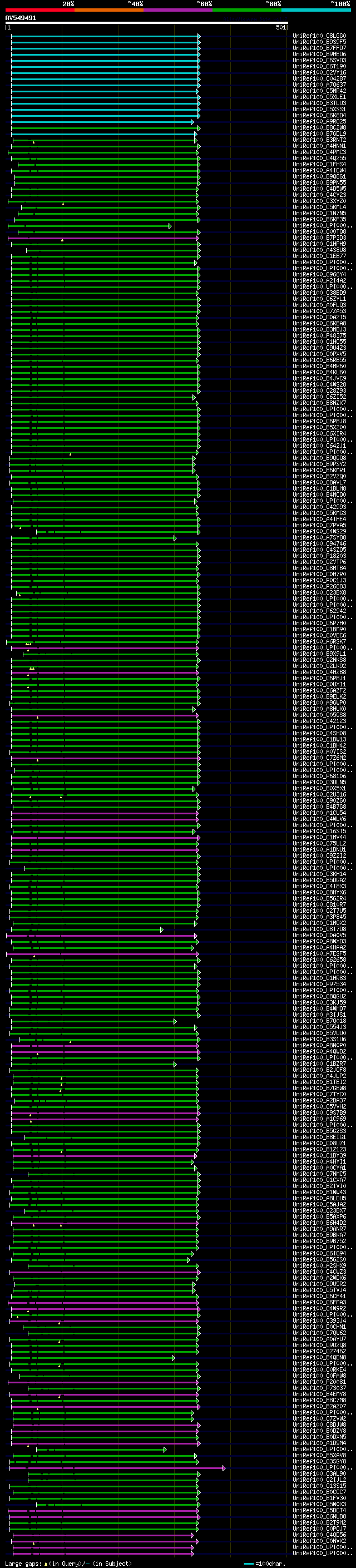Open hit UniRef100_Q8LGG0
Image resolution: width=356 pixels, height=1568 pixels.
click(x=319, y=36)
